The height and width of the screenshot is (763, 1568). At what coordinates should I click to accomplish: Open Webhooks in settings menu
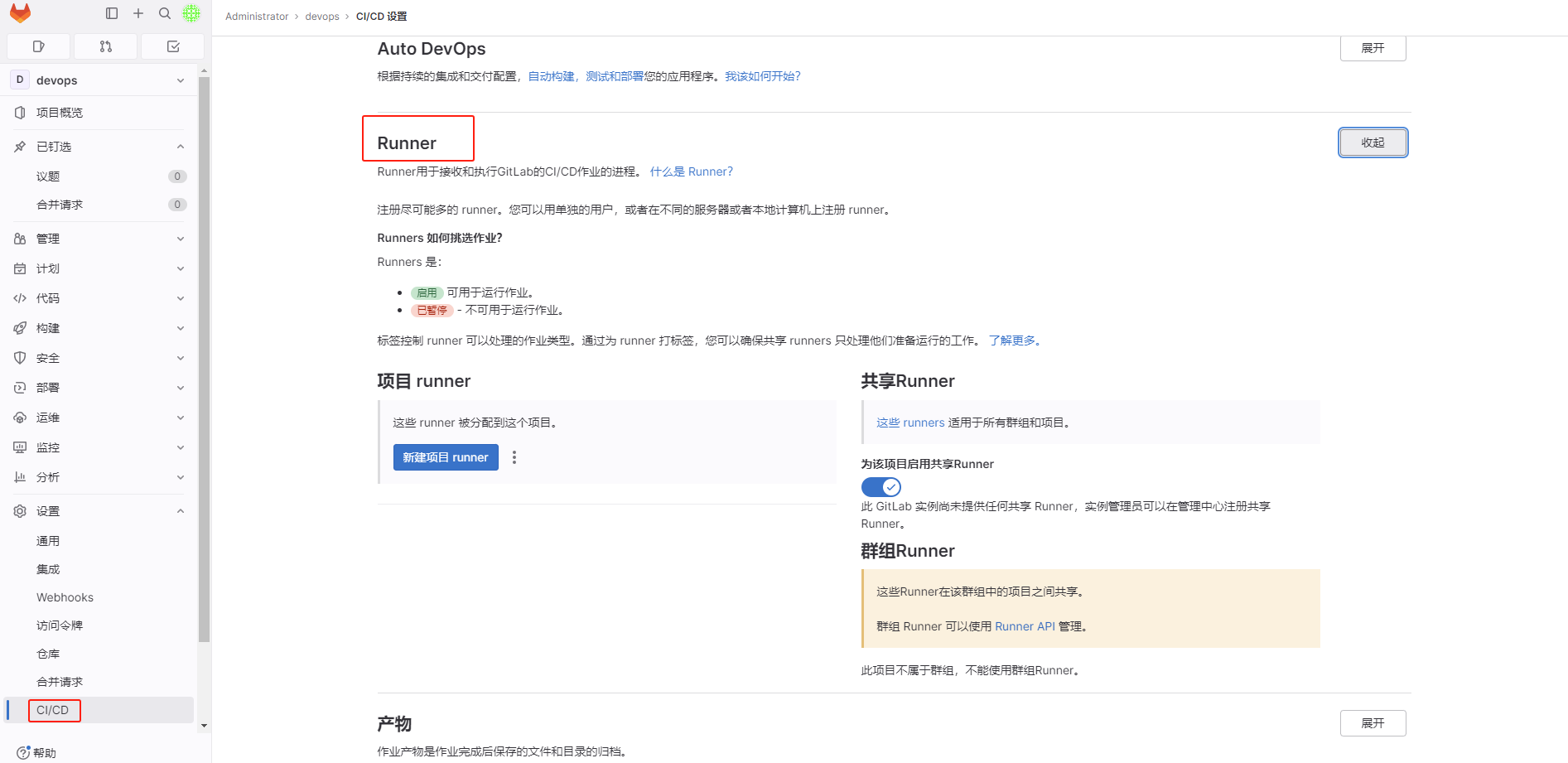click(65, 597)
